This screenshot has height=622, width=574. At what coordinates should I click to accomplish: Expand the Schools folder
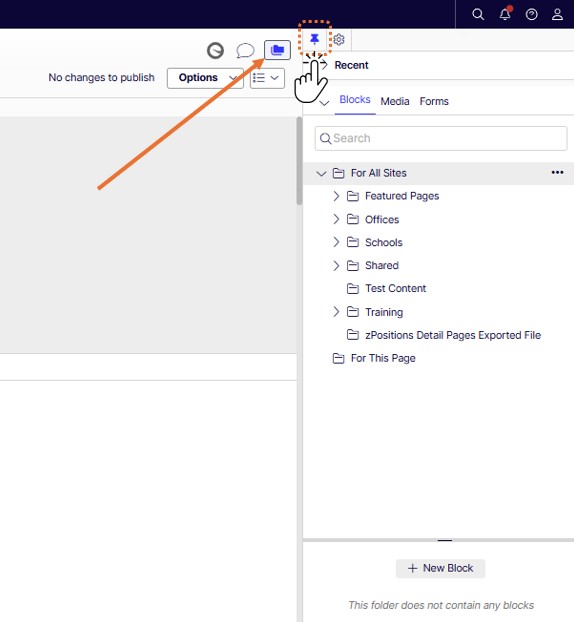pyautogui.click(x=336, y=242)
